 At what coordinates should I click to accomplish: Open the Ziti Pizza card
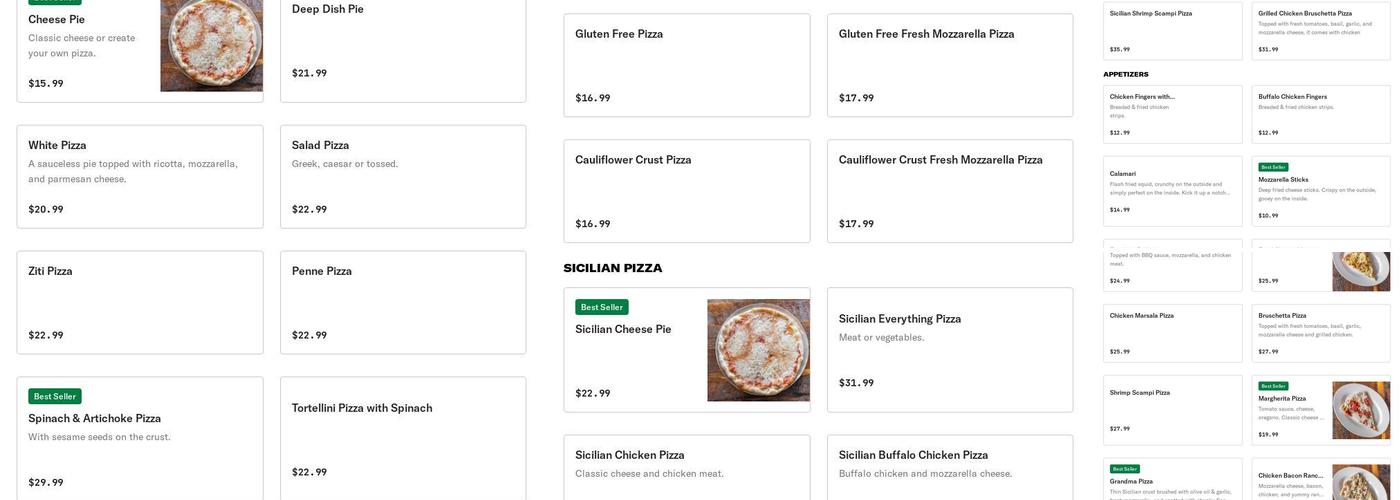(x=140, y=302)
